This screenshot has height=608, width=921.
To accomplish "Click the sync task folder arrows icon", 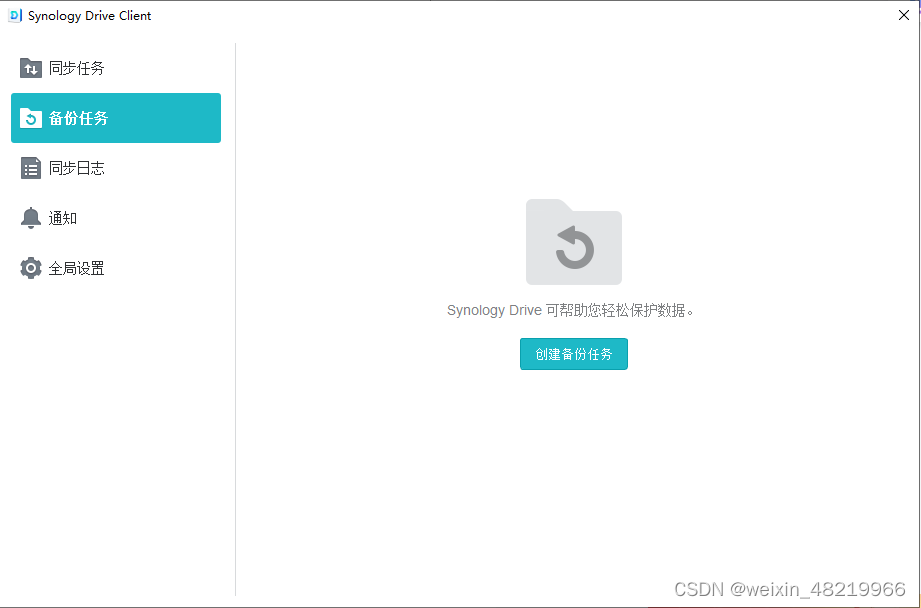I will (31, 68).
